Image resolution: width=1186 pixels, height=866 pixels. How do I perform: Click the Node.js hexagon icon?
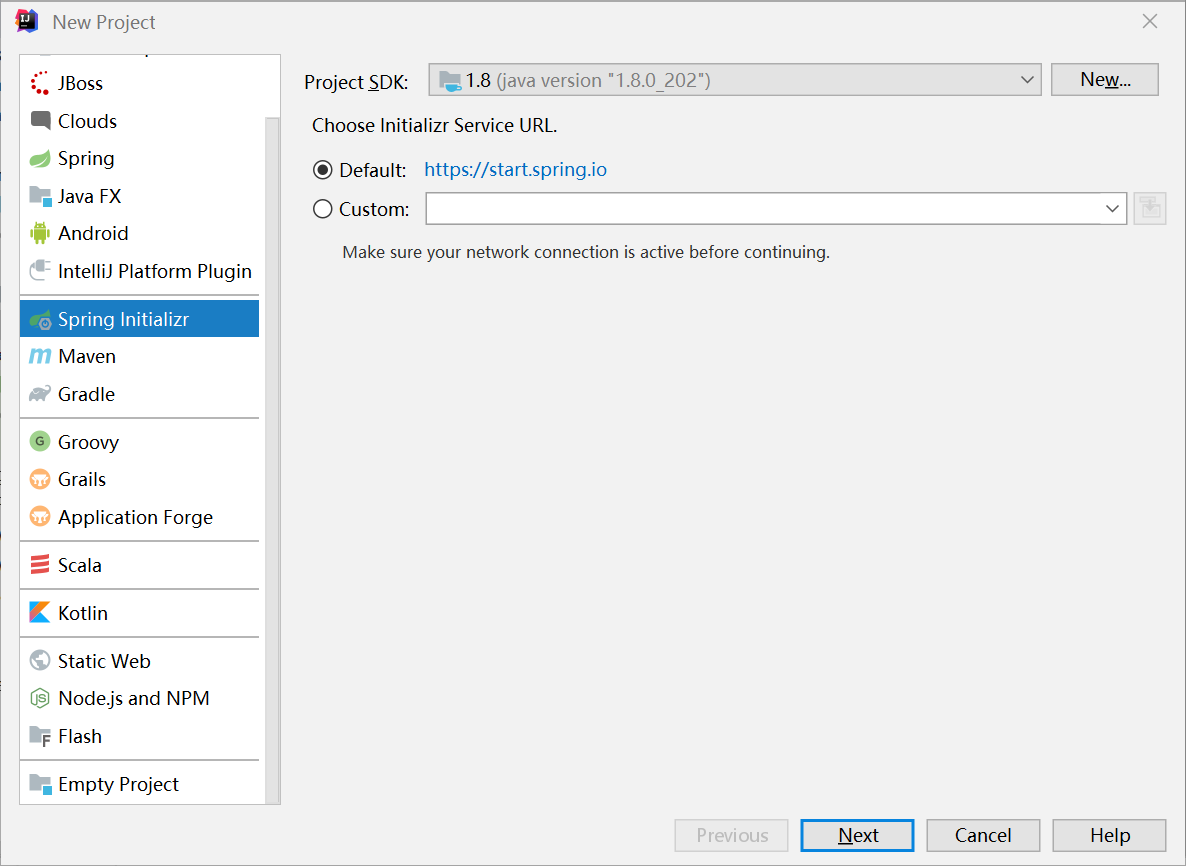pyautogui.click(x=40, y=698)
